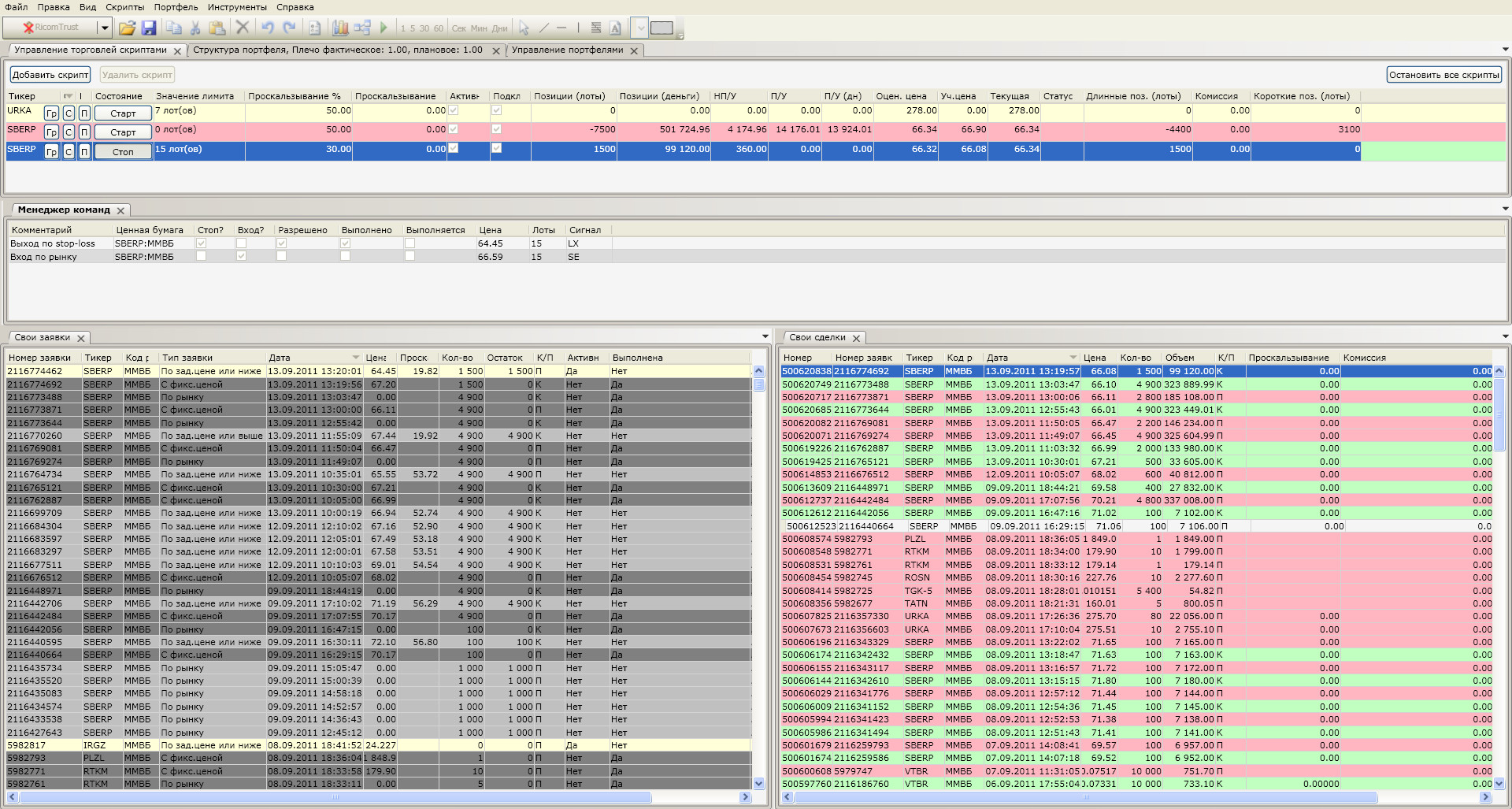Image resolution: width=1512 pixels, height=809 pixels.
Task: Toggle Стоп? checkbox for Выход по stop-loss
Action: 202,243
